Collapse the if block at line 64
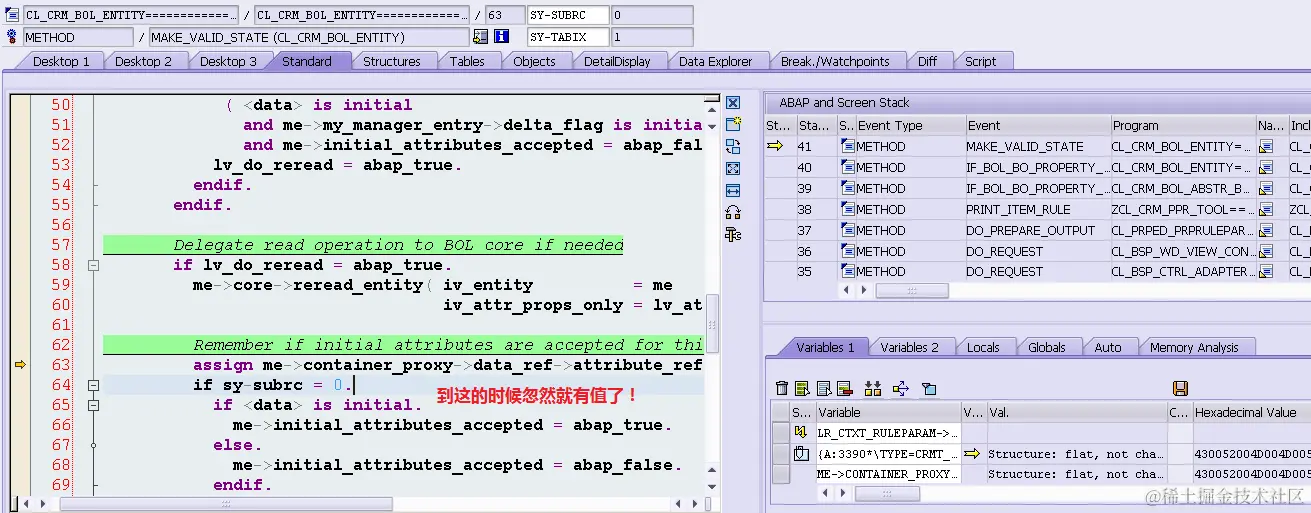Image resolution: width=1311 pixels, height=513 pixels. click(93, 385)
